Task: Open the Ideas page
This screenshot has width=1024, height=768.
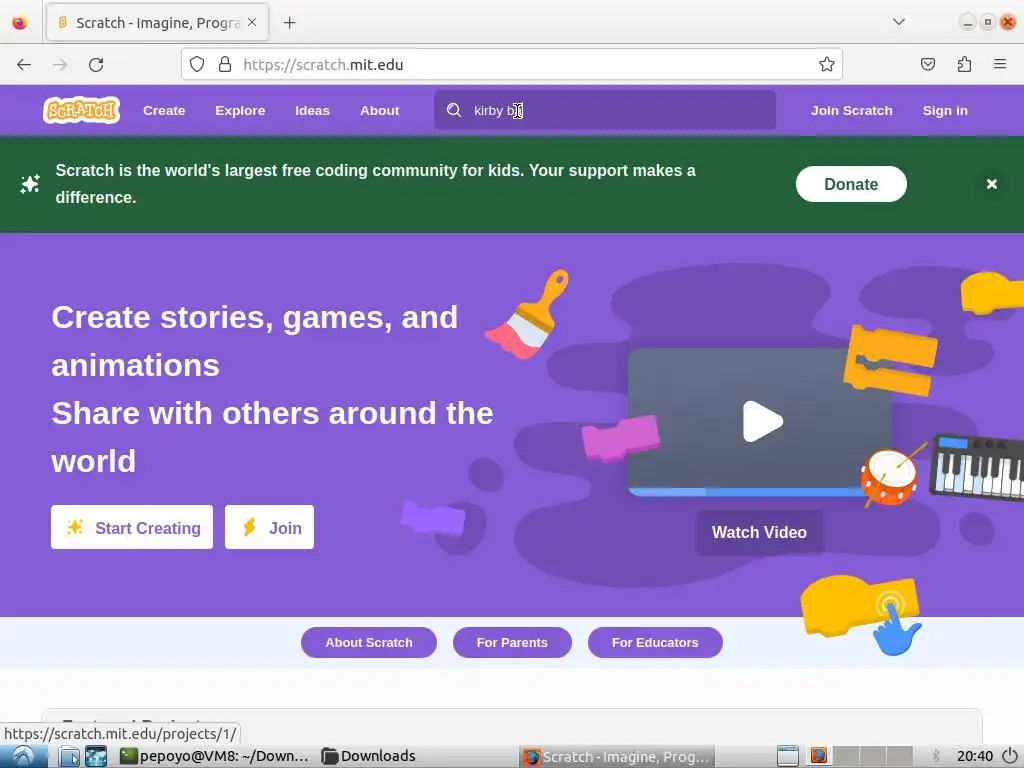Action: pyautogui.click(x=312, y=110)
